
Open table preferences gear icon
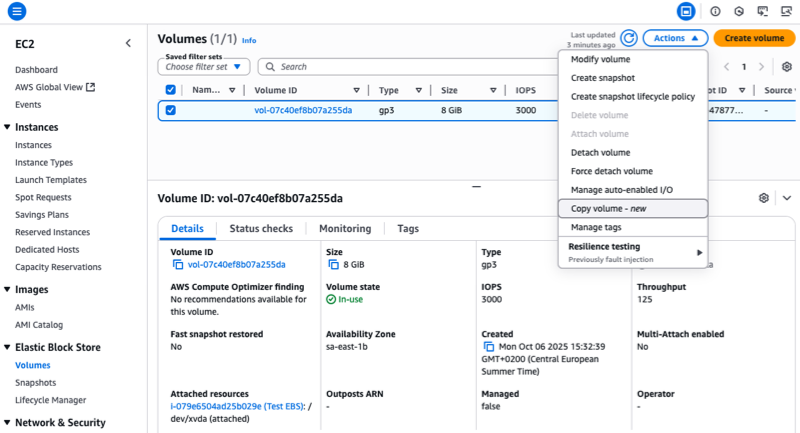click(x=787, y=66)
